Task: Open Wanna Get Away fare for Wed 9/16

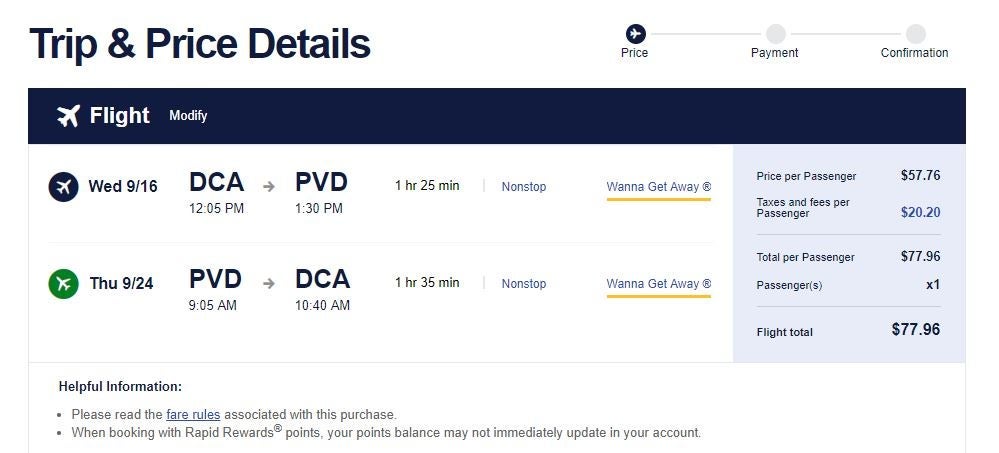Action: [x=658, y=187]
